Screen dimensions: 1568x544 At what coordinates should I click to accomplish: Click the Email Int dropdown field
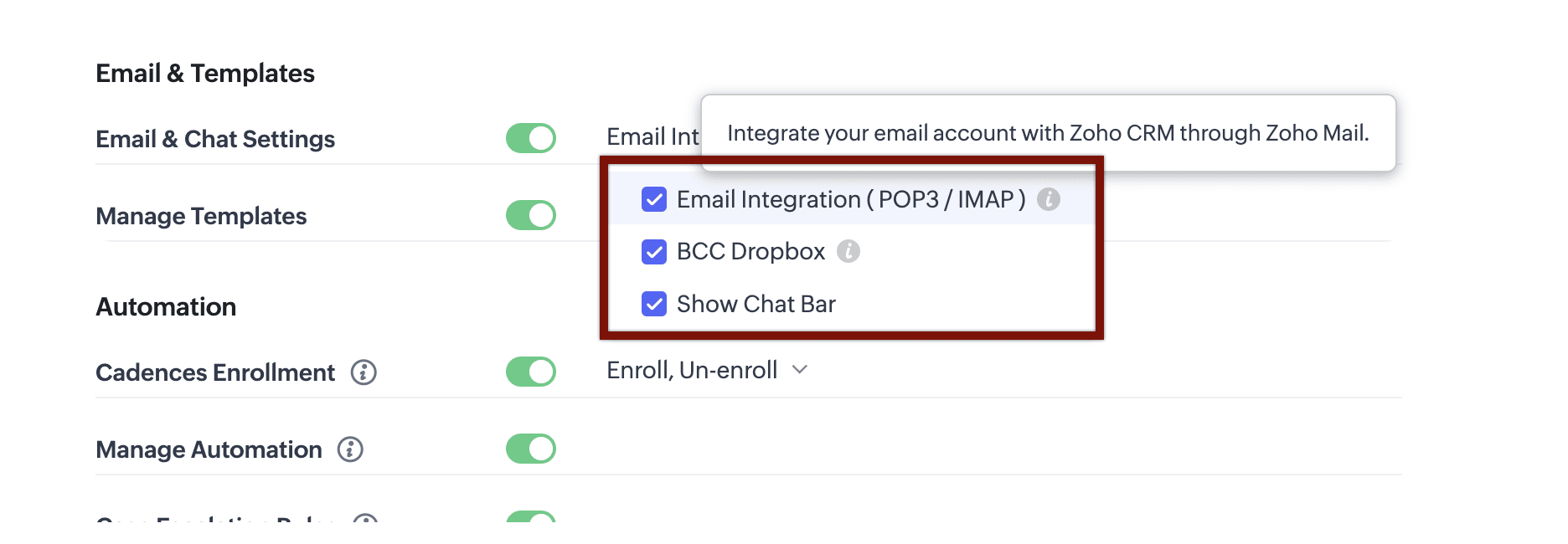(652, 136)
